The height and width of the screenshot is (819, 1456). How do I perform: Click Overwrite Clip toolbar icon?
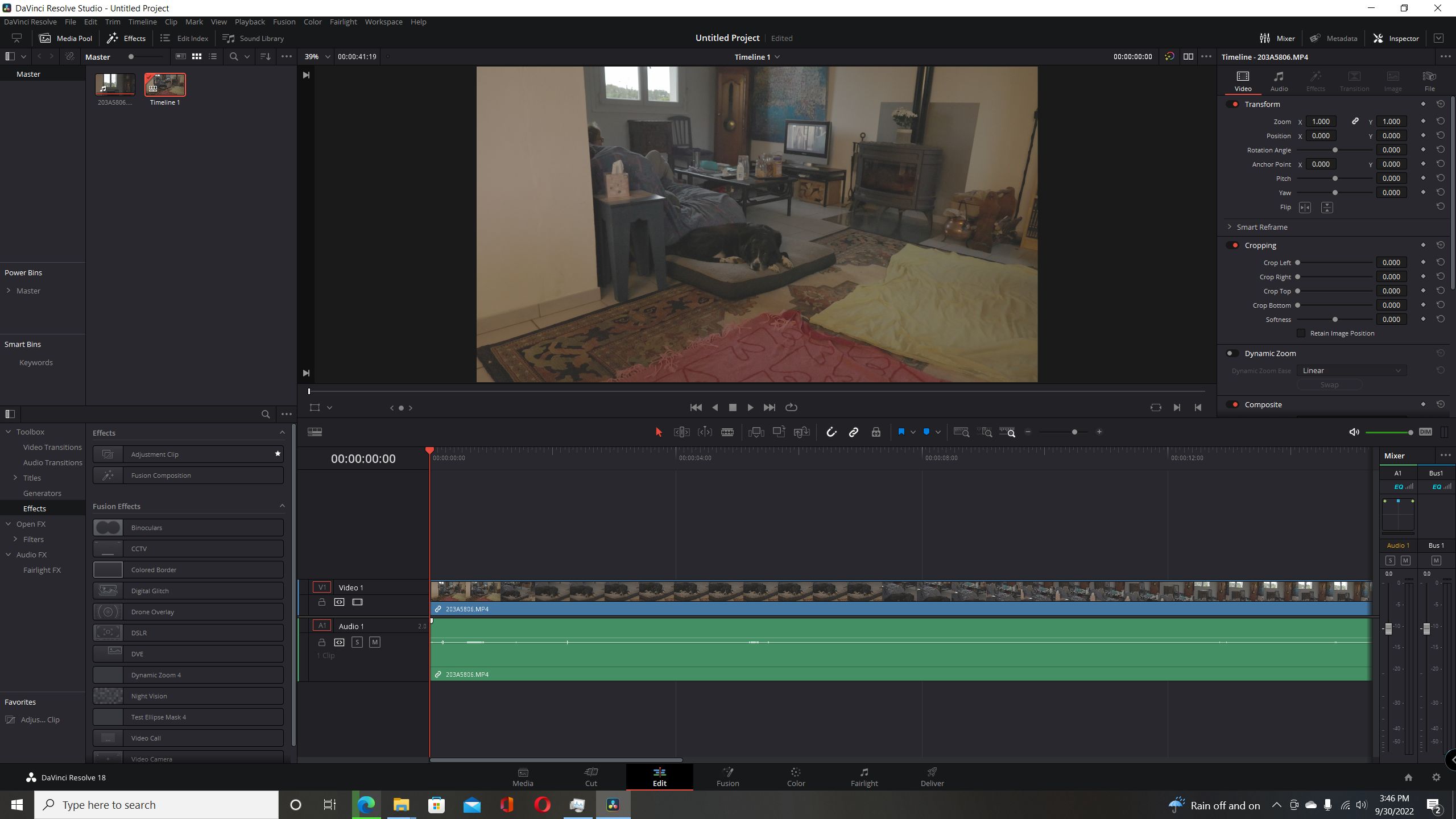click(x=779, y=432)
